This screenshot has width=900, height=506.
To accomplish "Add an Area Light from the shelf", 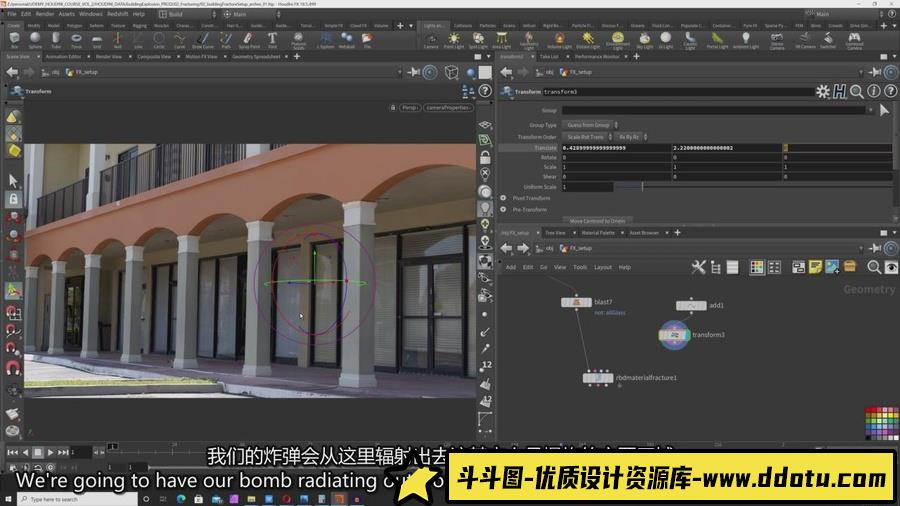I will point(502,40).
